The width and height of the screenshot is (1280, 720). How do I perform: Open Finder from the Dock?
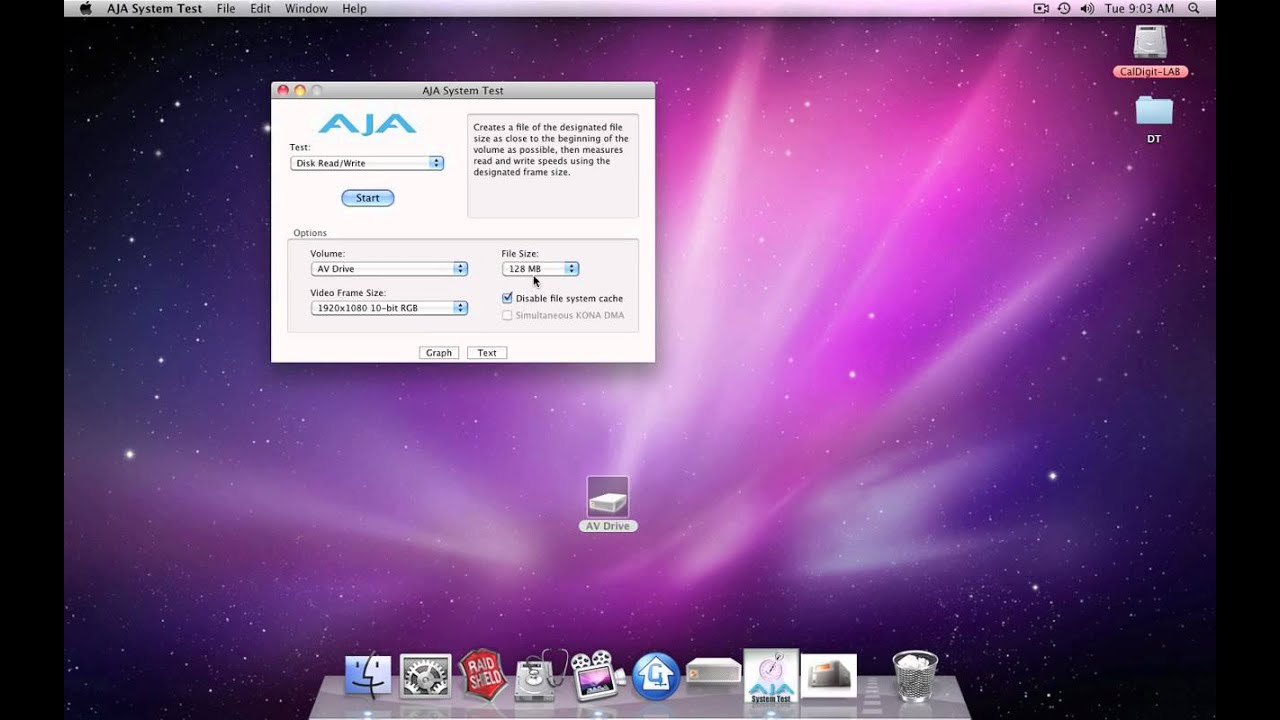[368, 677]
